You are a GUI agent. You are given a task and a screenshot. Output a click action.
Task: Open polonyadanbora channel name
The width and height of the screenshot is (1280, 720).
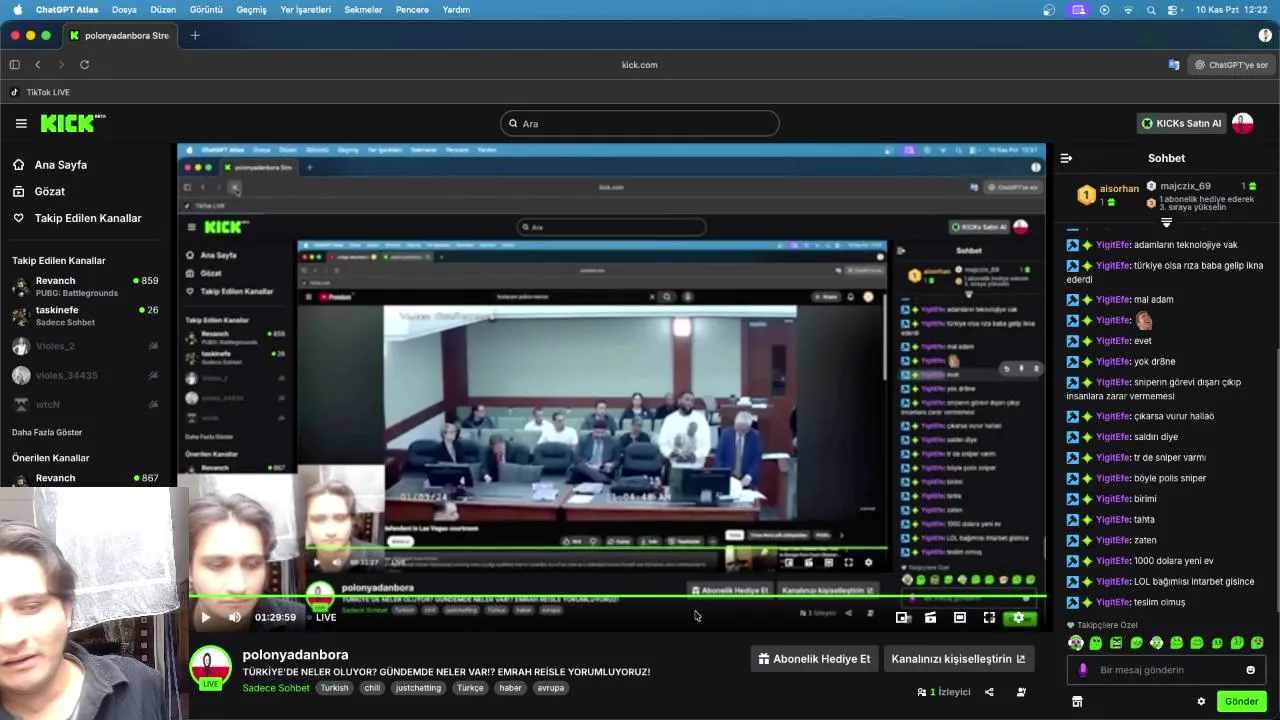[295, 655]
